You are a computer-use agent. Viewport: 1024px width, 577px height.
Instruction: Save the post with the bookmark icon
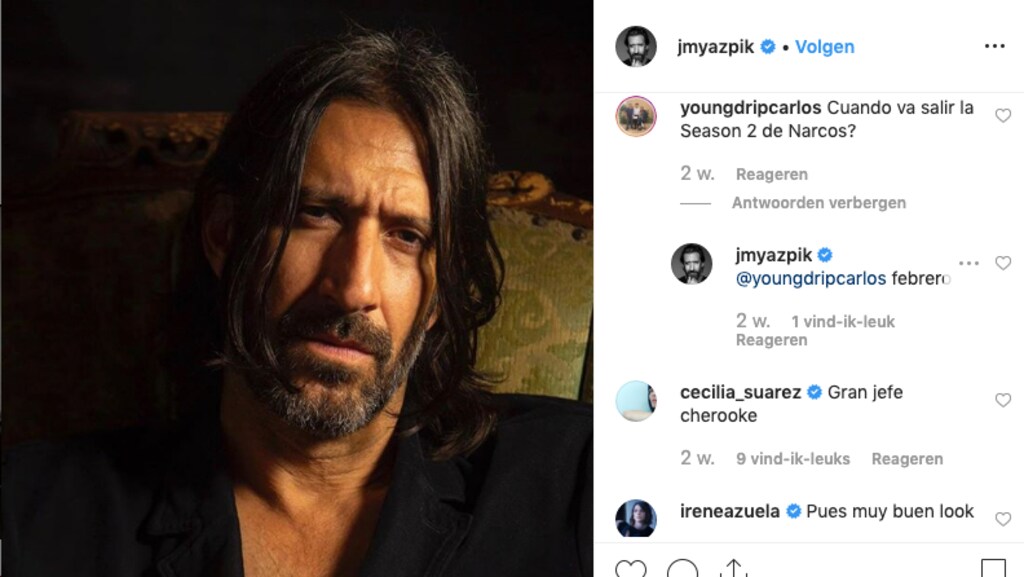point(992,570)
